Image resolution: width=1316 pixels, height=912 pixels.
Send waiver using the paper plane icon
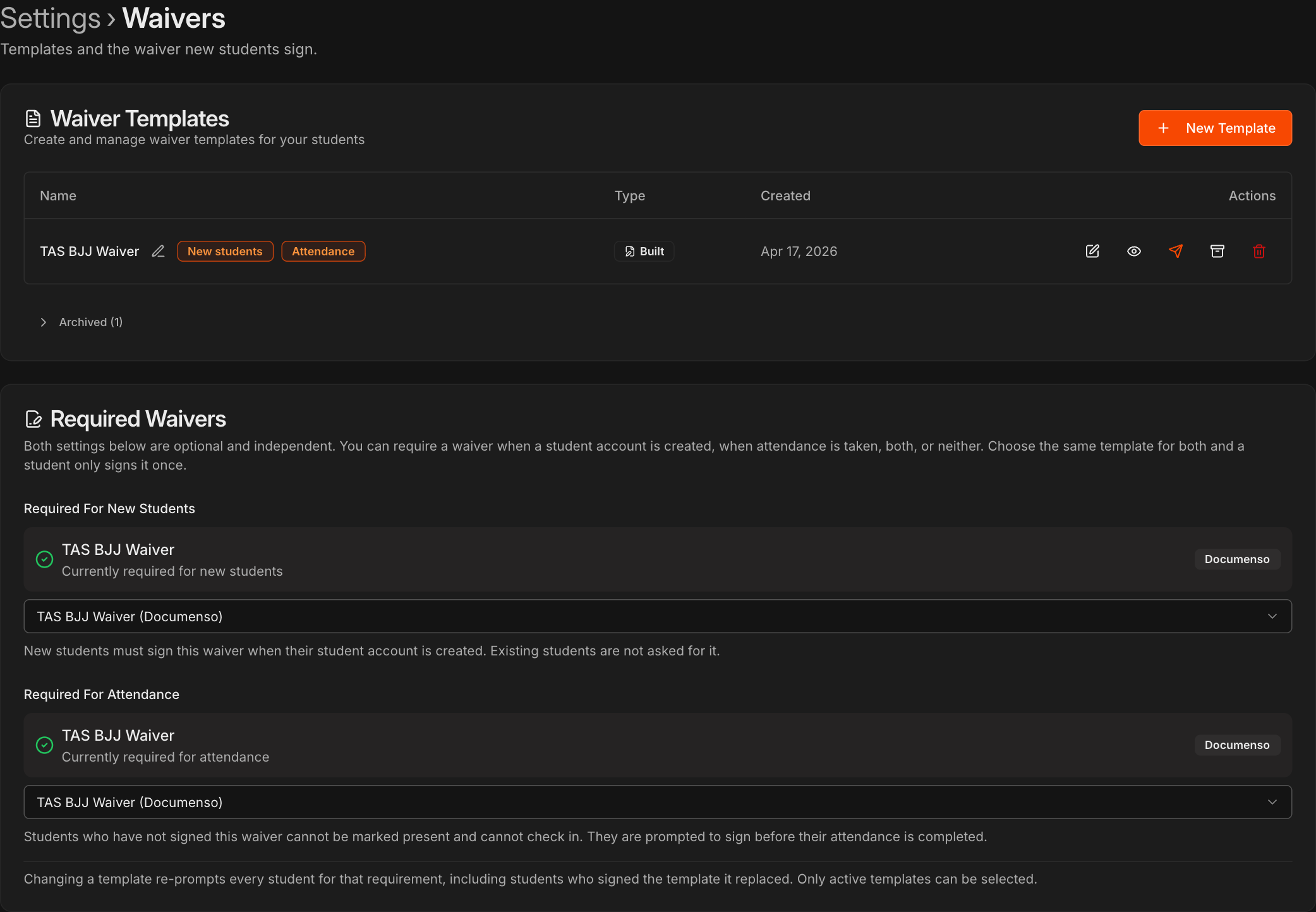tap(1176, 252)
